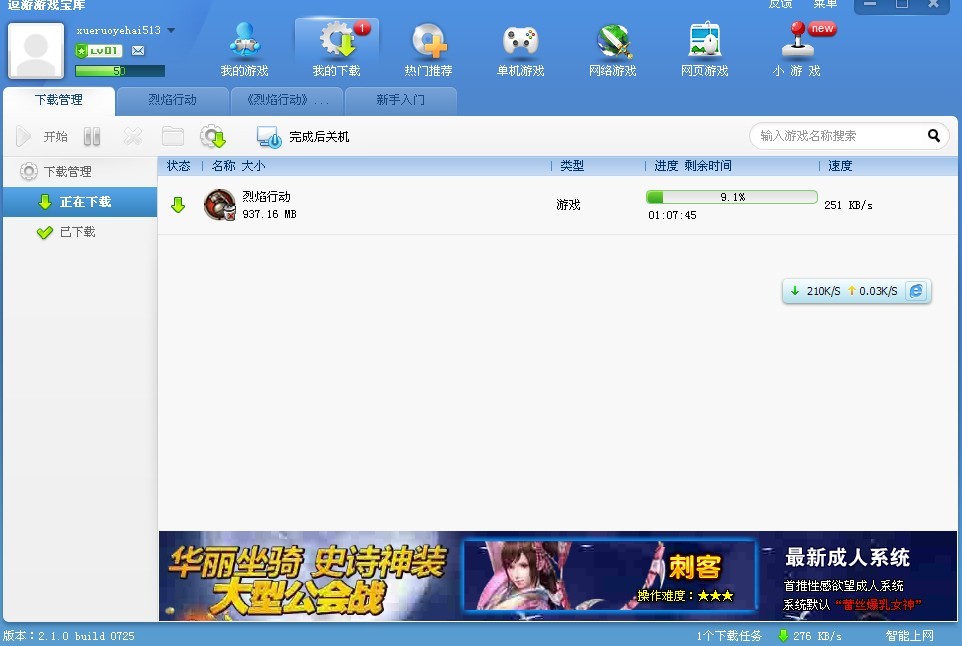Viewport: 962px width, 646px height.
Task: Click the 刺客 character ad image
Action: tap(609, 575)
